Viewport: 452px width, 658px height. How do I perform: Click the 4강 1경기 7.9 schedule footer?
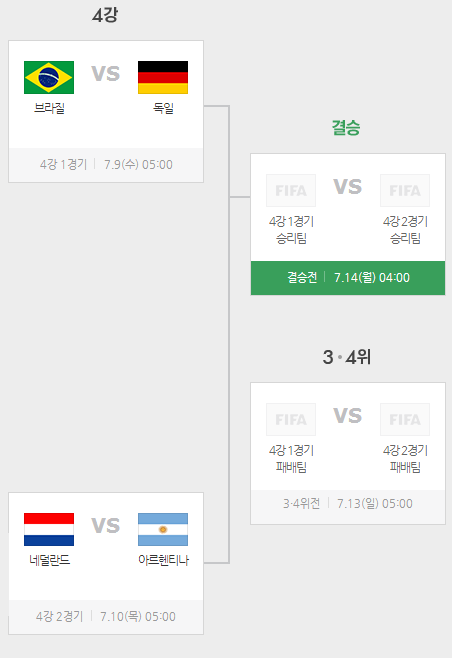click(106, 164)
